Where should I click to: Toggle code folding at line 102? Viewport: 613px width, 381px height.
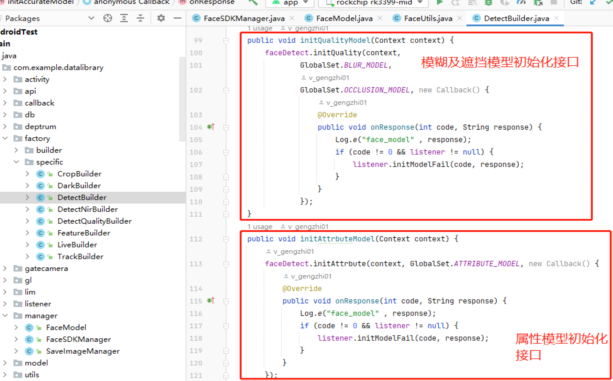226,90
